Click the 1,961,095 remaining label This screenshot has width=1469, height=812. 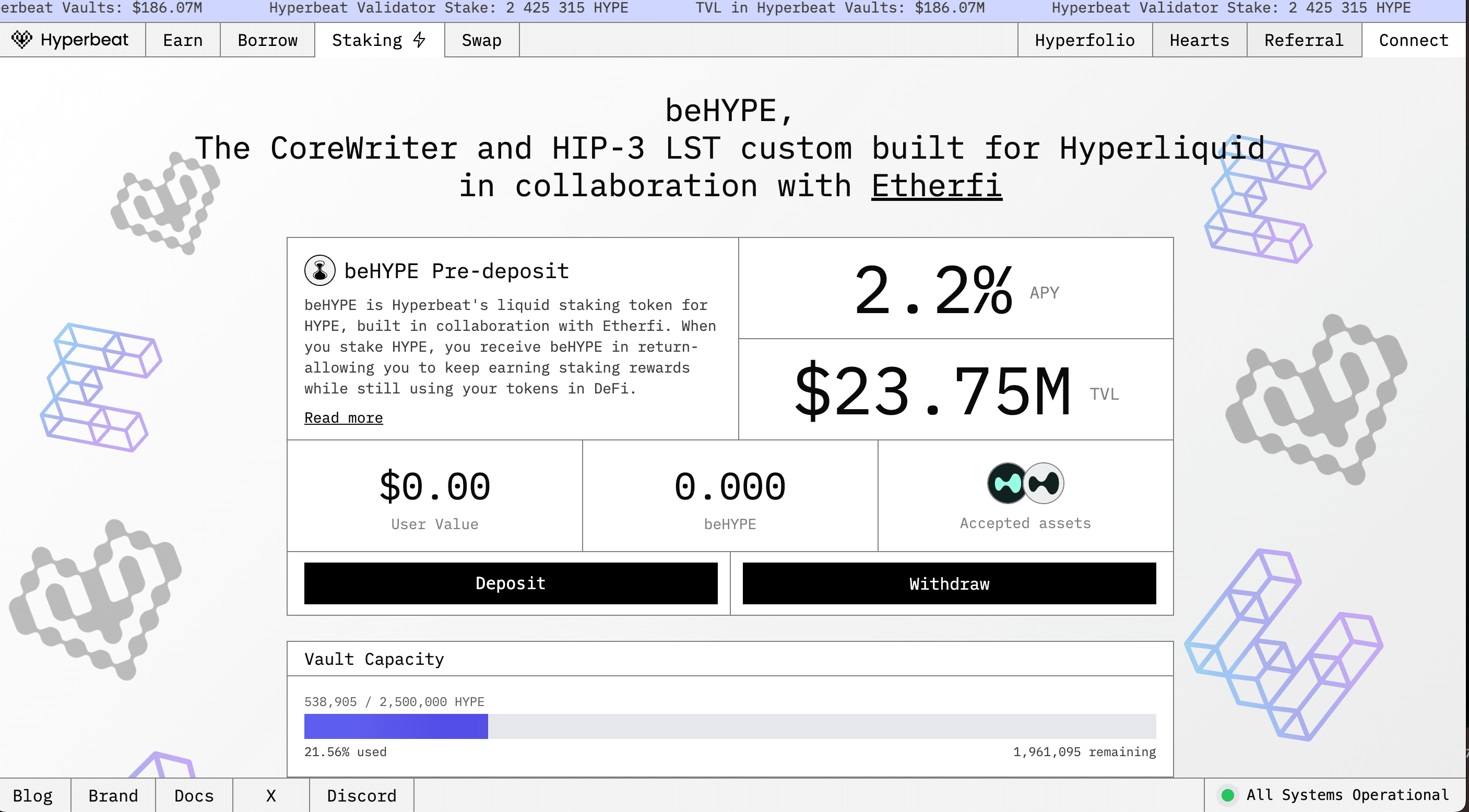point(1085,751)
